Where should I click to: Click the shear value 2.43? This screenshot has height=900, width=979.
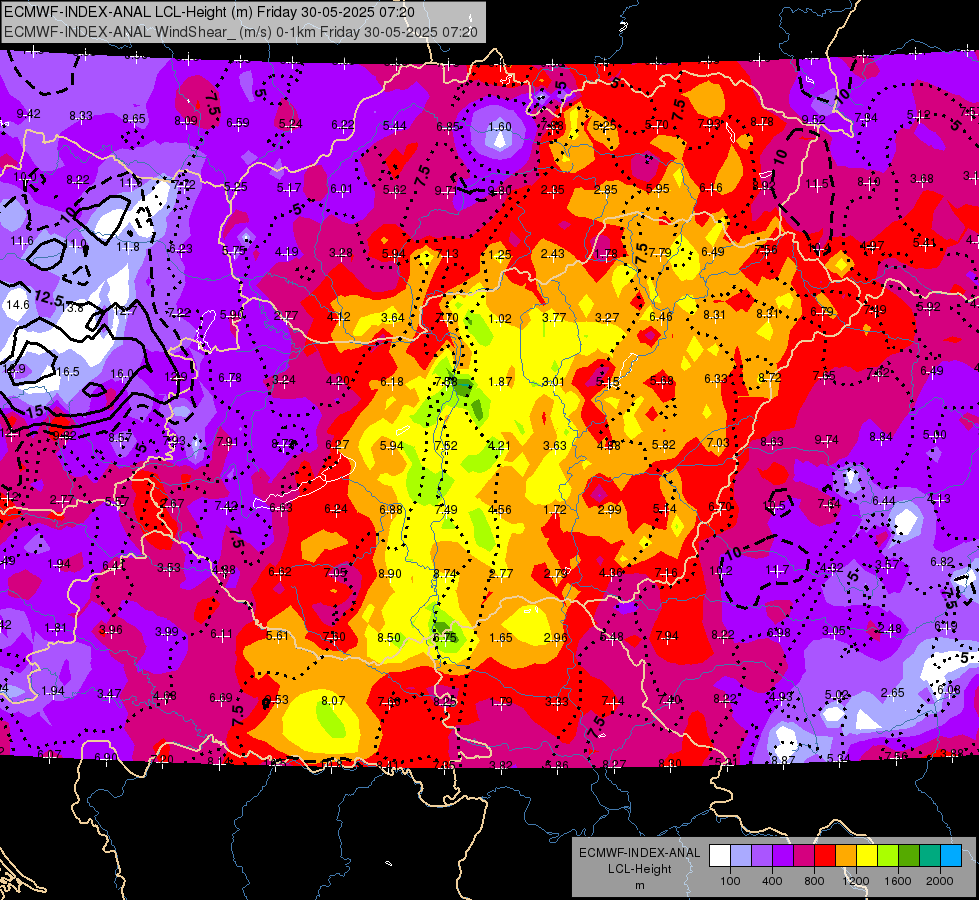point(553,254)
